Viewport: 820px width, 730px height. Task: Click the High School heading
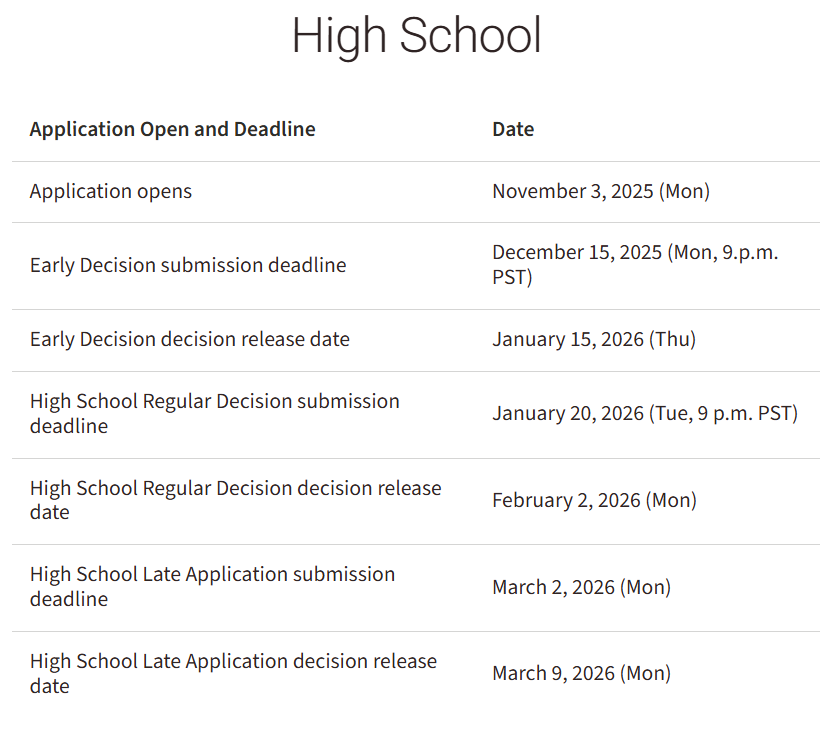416,36
